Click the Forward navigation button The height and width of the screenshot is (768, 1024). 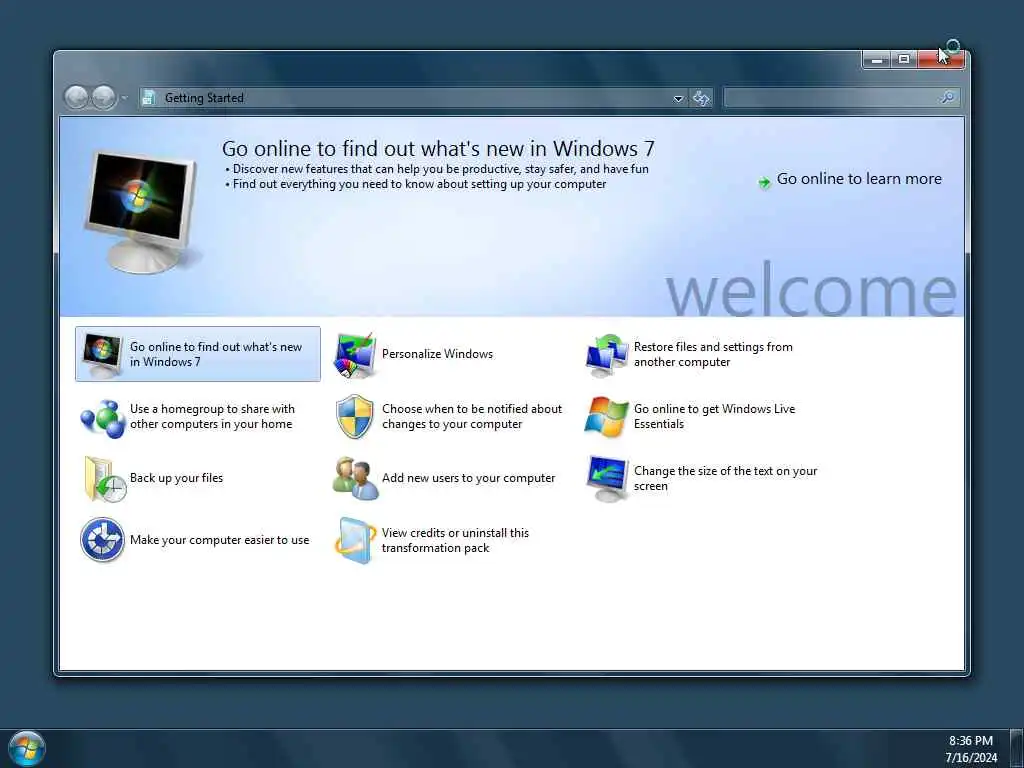(103, 98)
